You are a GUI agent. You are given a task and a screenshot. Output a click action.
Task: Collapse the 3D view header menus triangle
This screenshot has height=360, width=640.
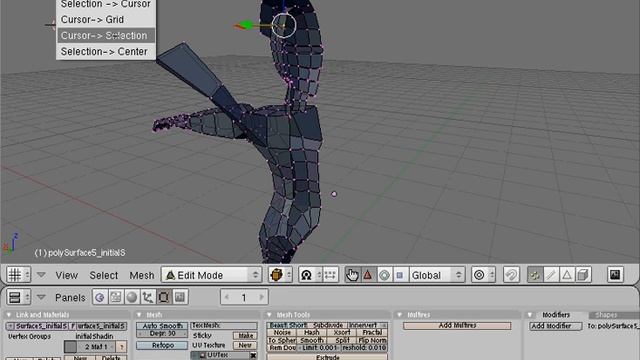tap(41, 275)
